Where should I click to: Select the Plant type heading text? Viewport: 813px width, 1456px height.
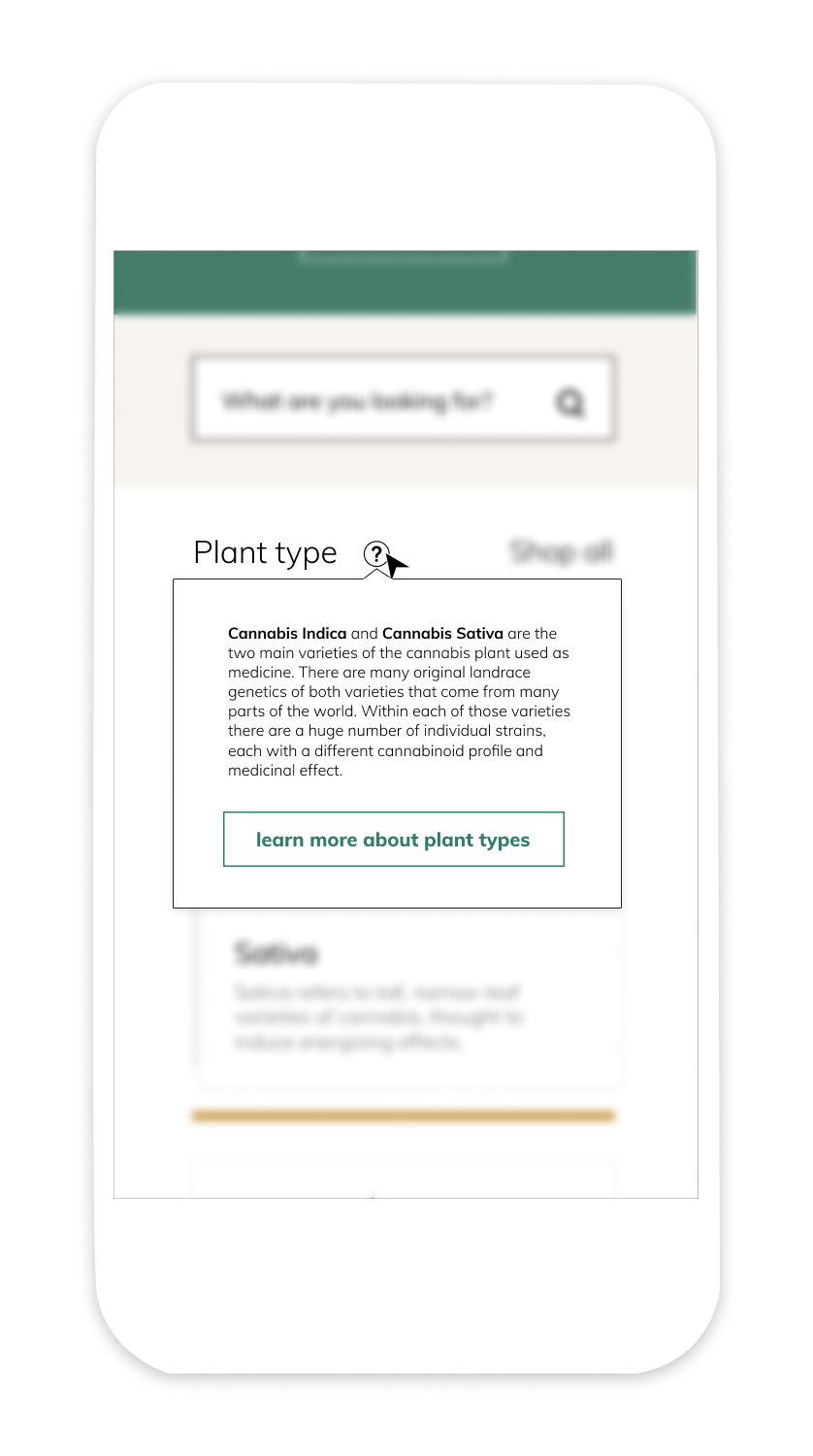coord(265,552)
